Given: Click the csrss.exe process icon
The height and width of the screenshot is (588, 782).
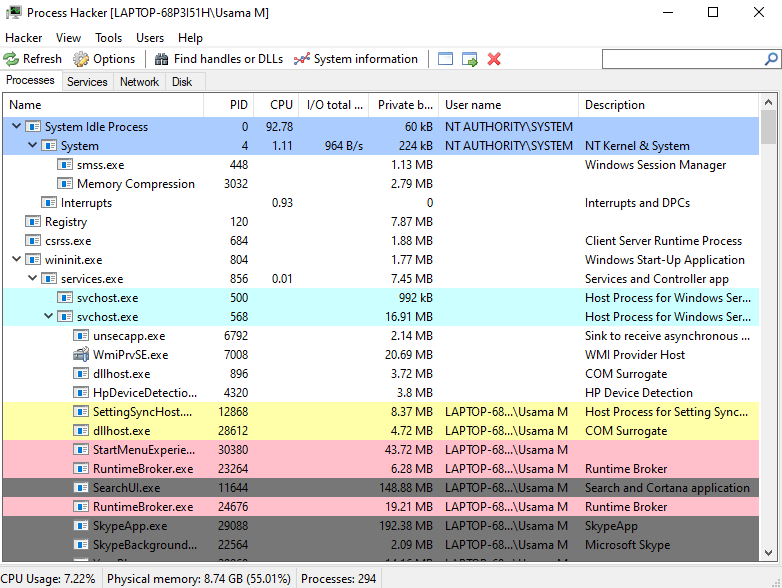Looking at the screenshot, I should pos(33,240).
